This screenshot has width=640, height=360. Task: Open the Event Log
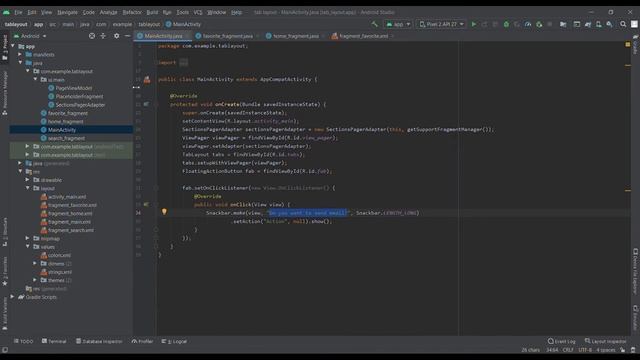point(562,341)
